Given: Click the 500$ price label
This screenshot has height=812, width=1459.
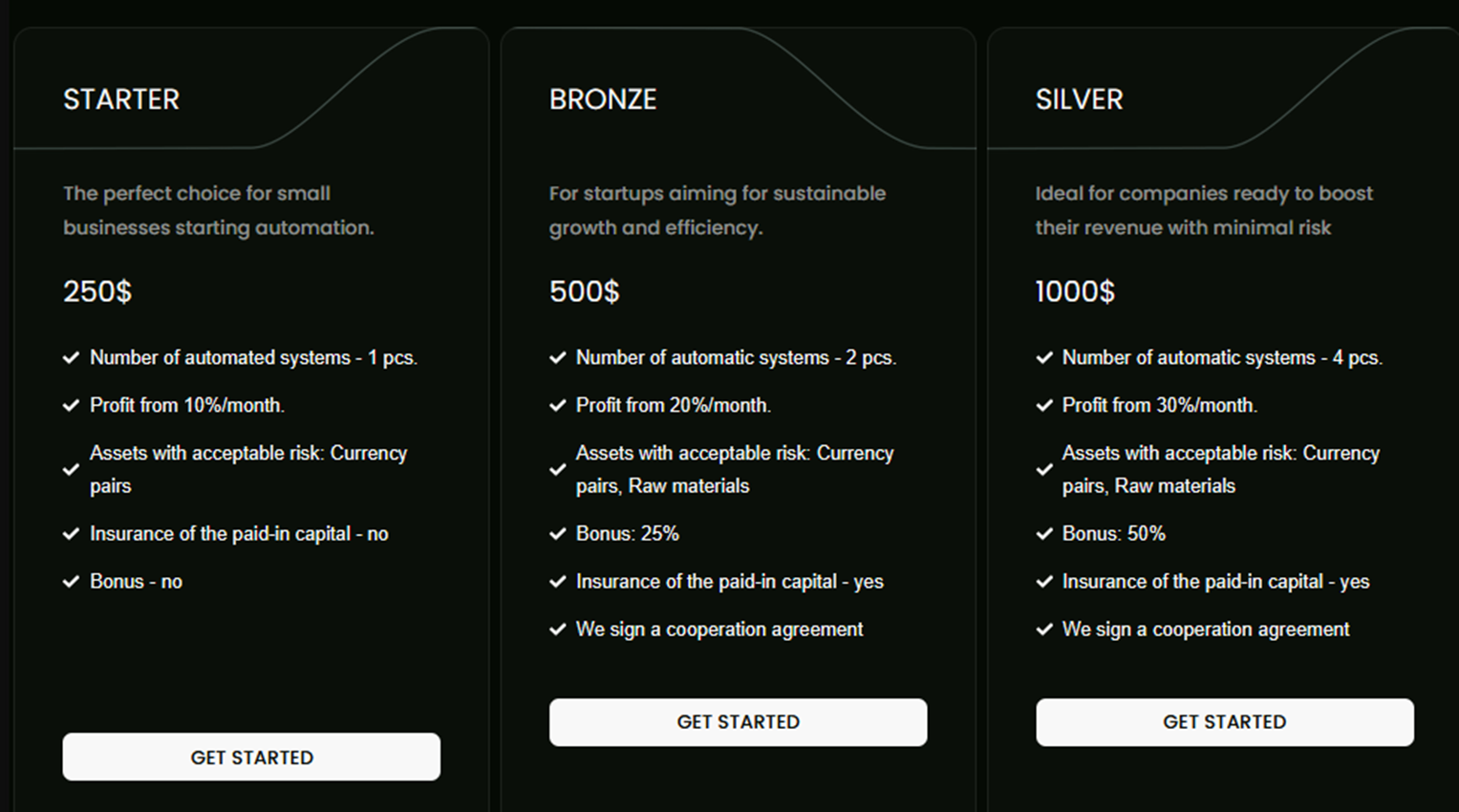Looking at the screenshot, I should tap(584, 291).
